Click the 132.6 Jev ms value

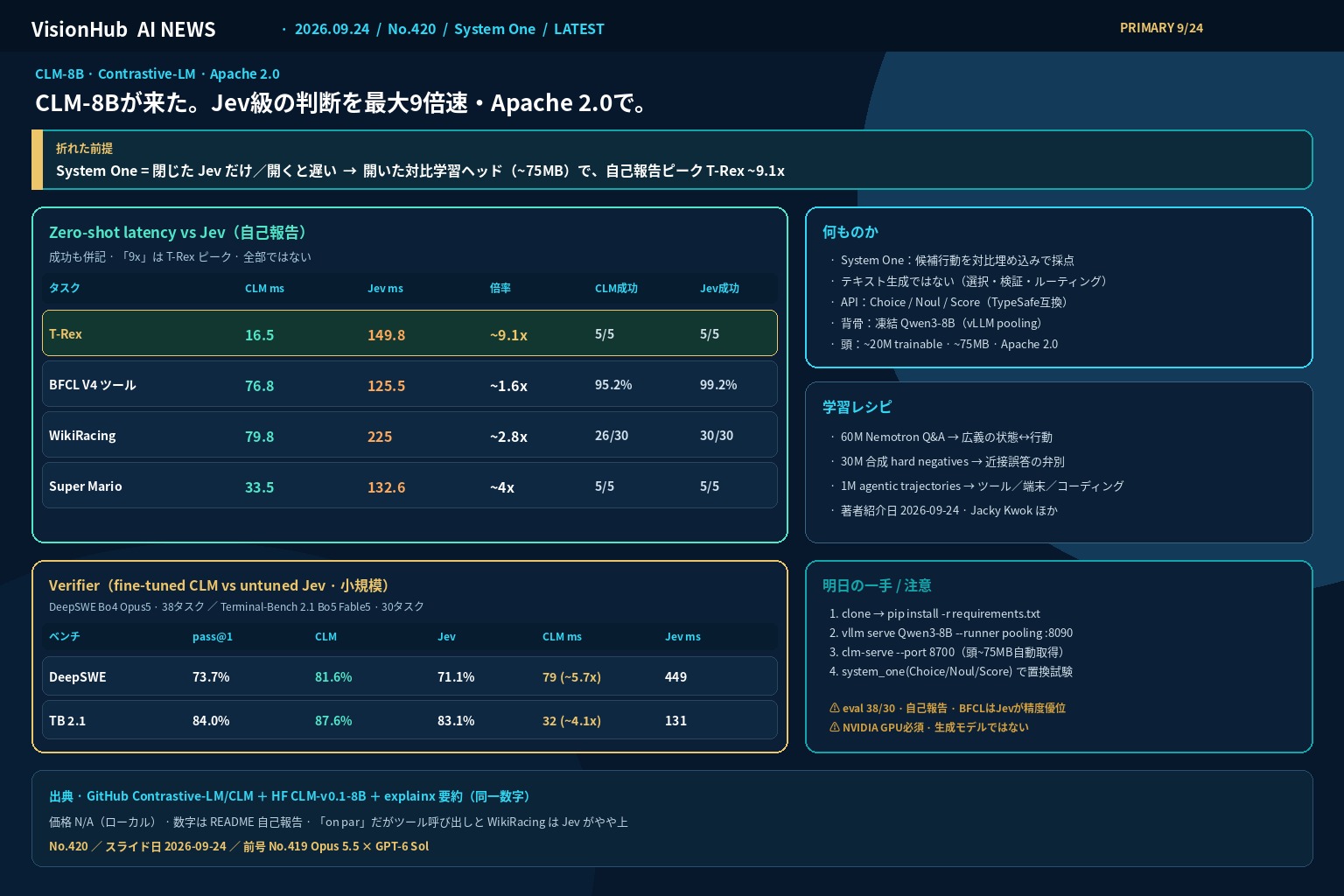click(x=386, y=487)
